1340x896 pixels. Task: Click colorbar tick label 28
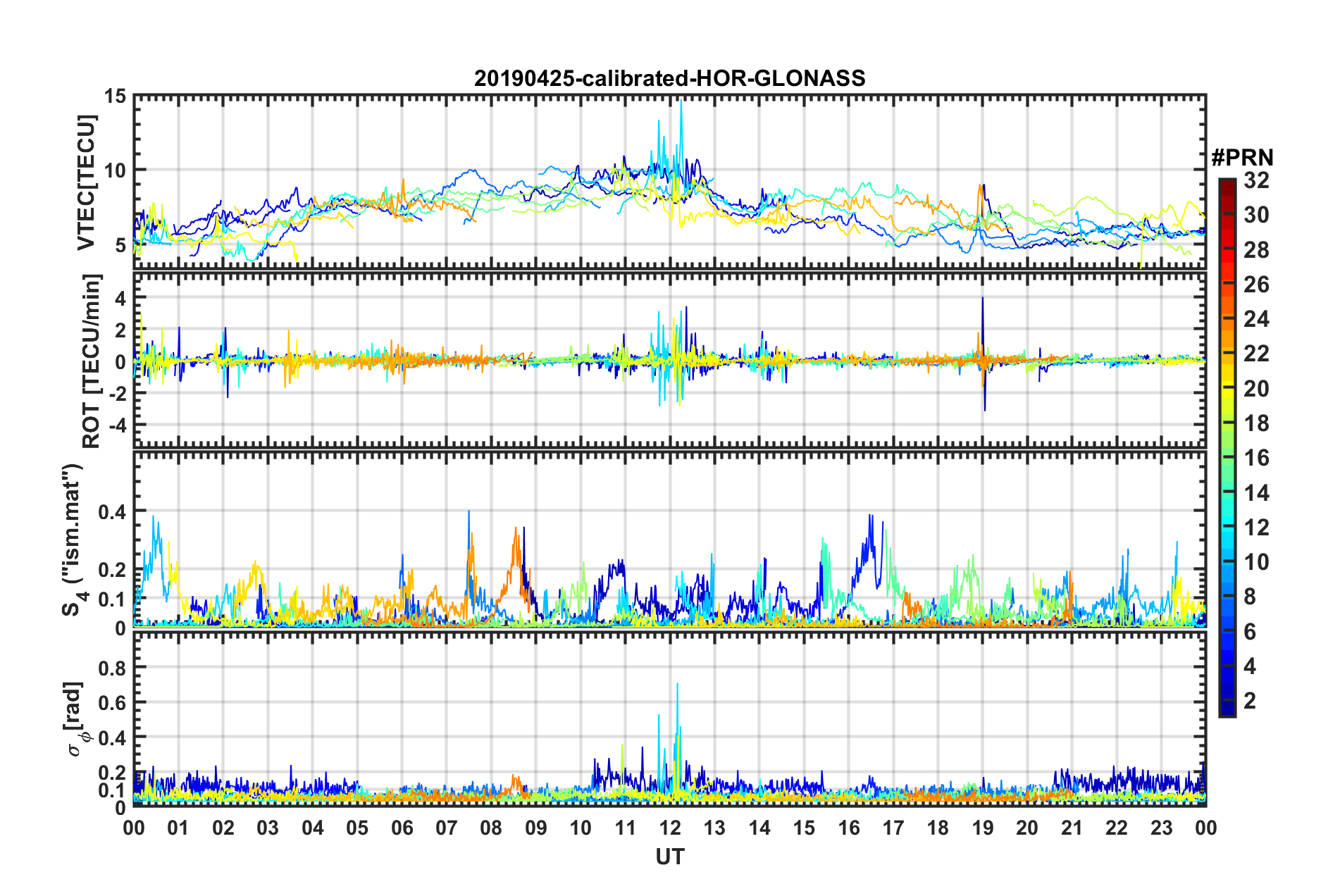[1256, 250]
